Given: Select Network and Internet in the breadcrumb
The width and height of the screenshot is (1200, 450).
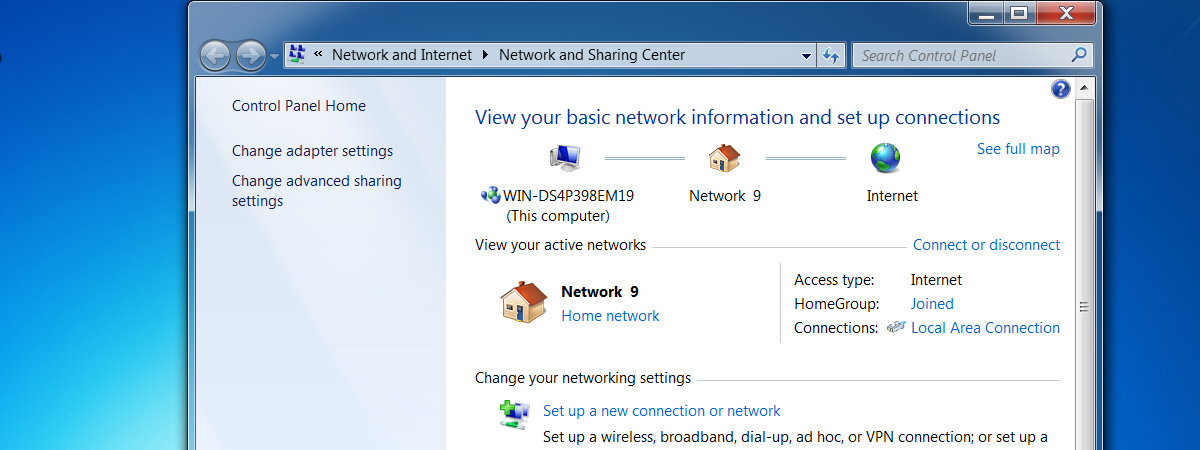Looking at the screenshot, I should 402,55.
